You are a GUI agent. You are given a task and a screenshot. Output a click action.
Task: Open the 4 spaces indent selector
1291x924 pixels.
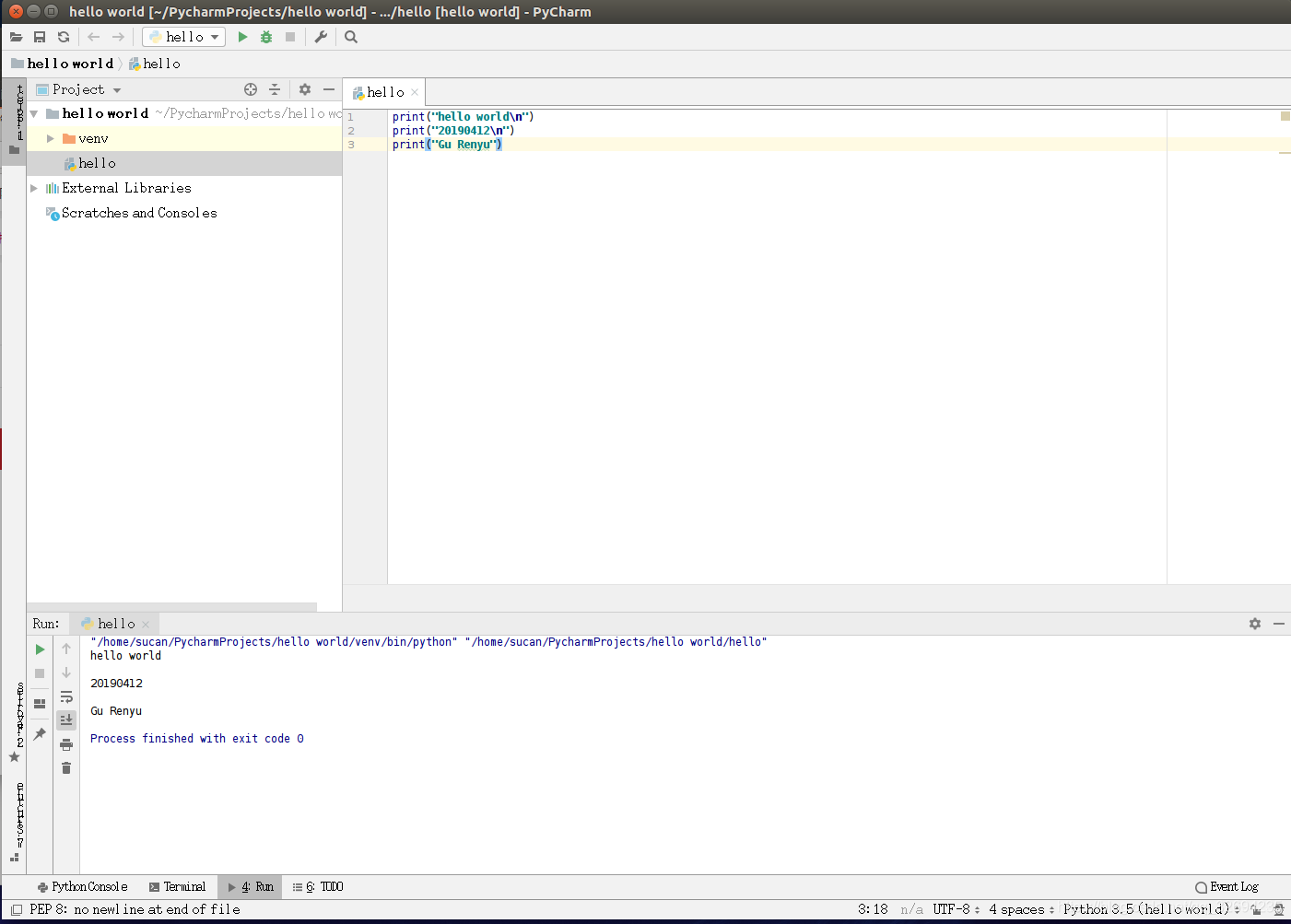pyautogui.click(x=1022, y=909)
